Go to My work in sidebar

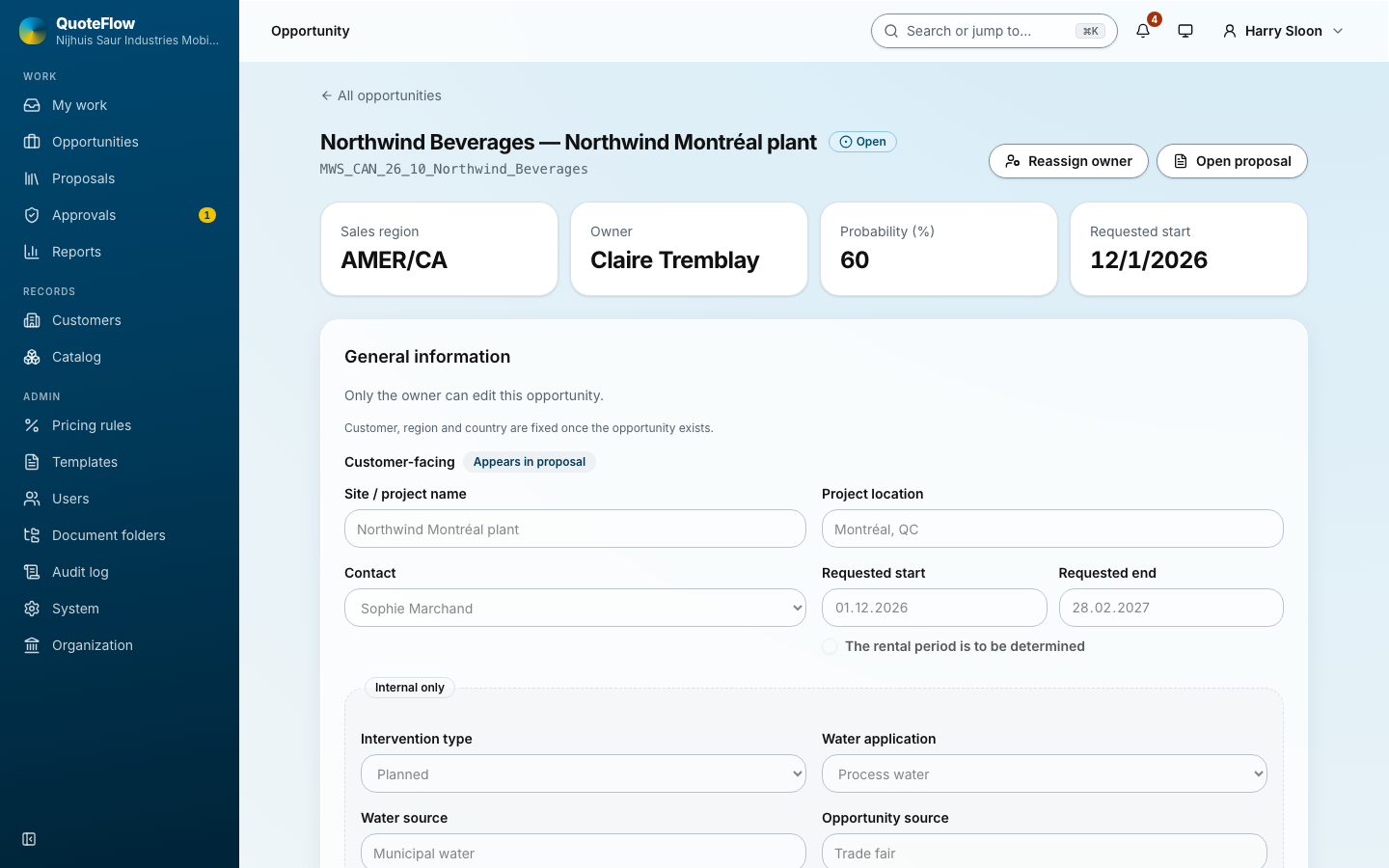120,105
